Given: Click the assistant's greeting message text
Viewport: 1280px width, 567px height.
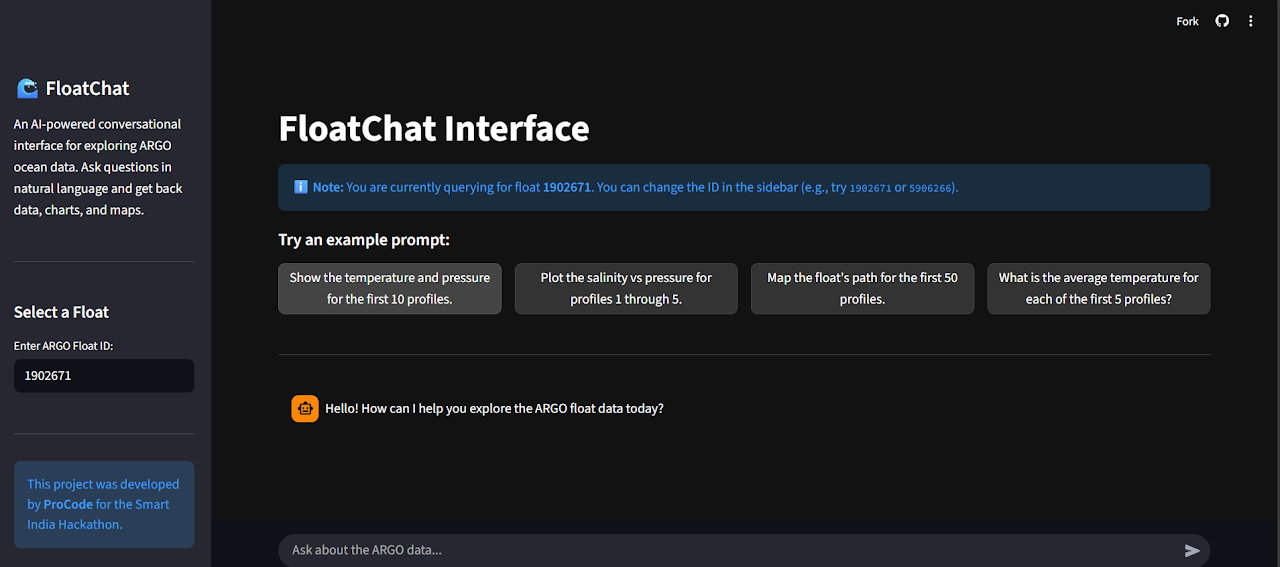Looking at the screenshot, I should coord(494,408).
